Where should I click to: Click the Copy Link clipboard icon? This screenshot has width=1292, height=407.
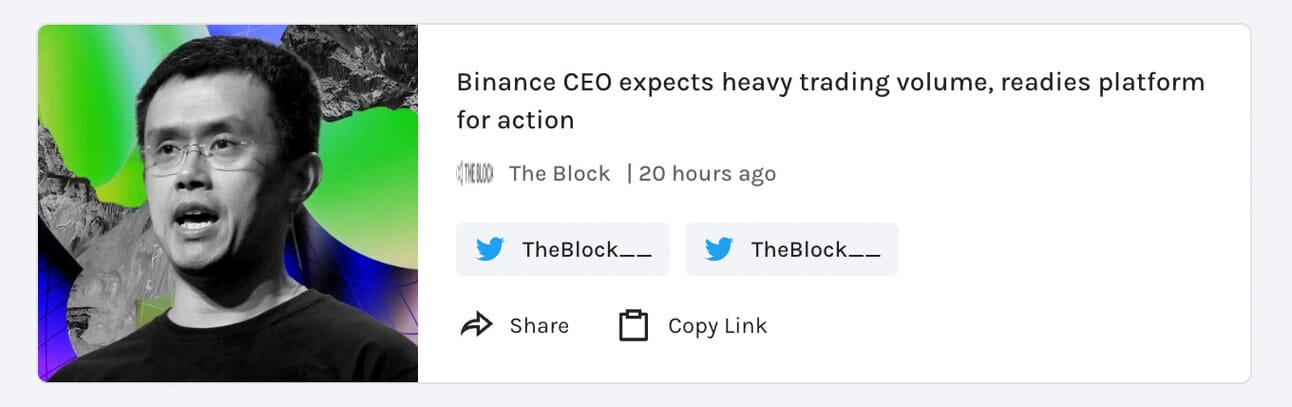tap(633, 325)
